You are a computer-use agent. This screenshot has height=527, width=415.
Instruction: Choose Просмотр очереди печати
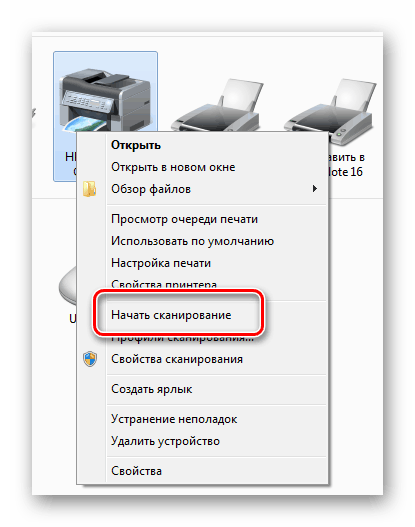pos(184,219)
